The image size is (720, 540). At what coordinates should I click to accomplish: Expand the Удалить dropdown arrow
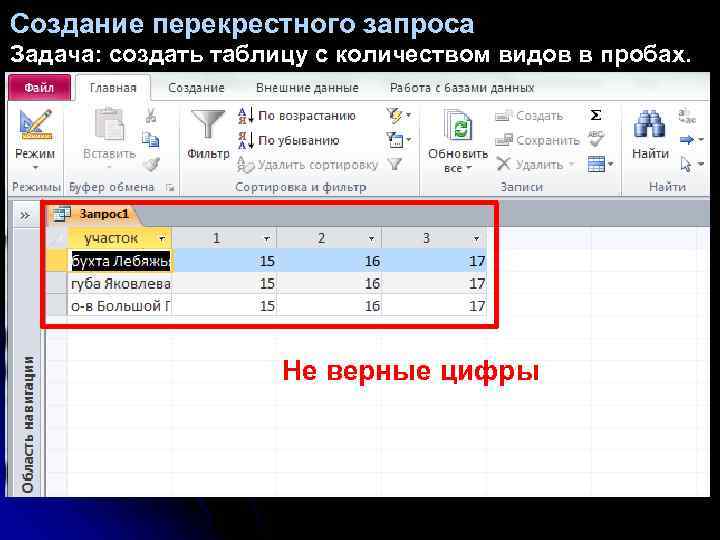pos(572,164)
